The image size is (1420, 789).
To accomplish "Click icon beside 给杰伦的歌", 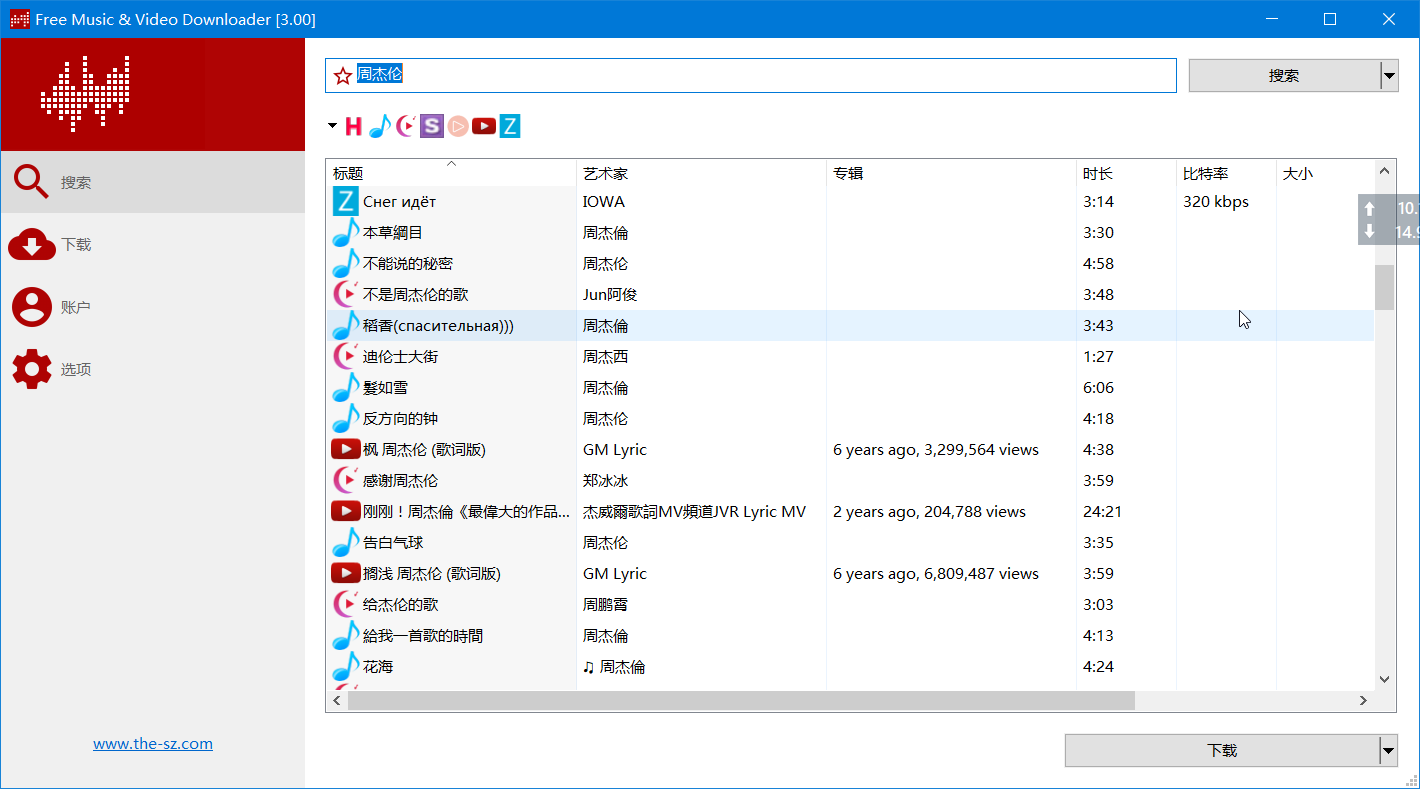I will click(345, 604).
